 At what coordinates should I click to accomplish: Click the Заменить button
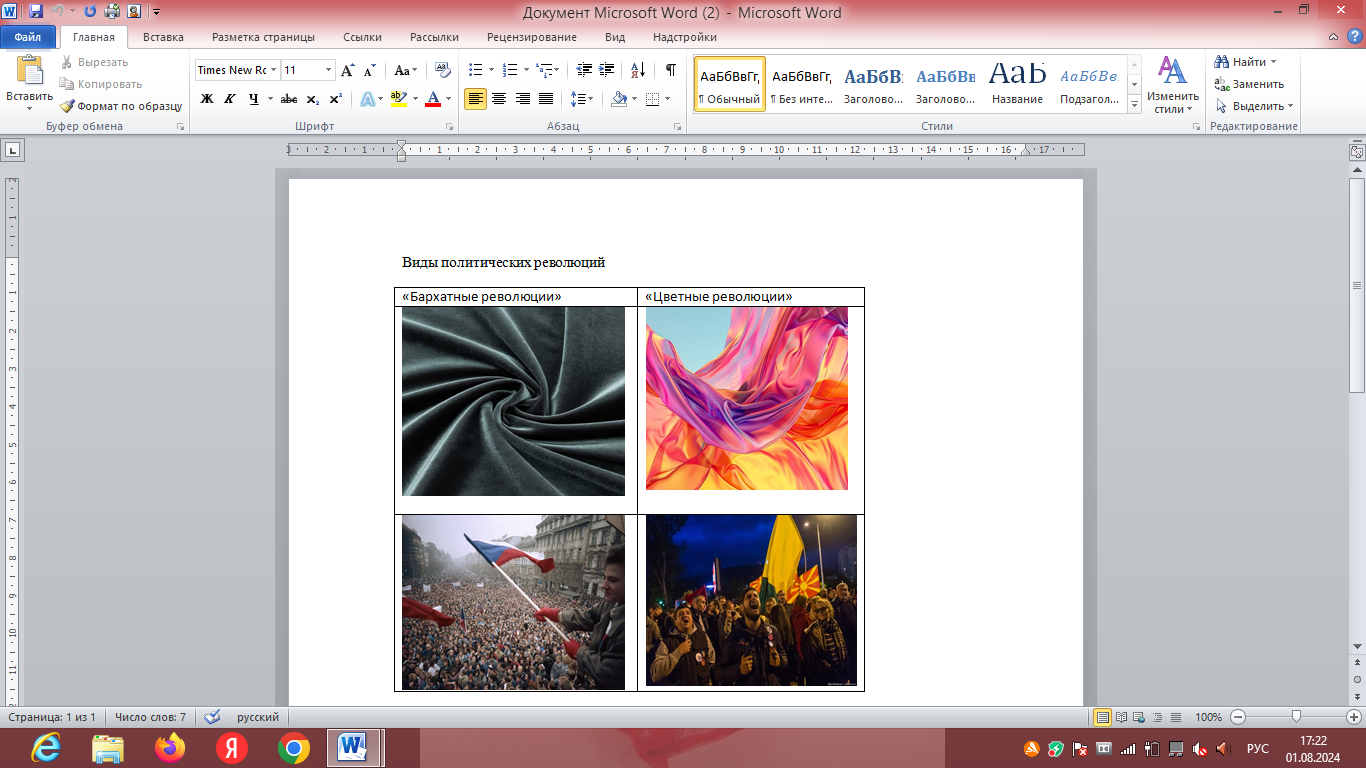pyautogui.click(x=1251, y=84)
